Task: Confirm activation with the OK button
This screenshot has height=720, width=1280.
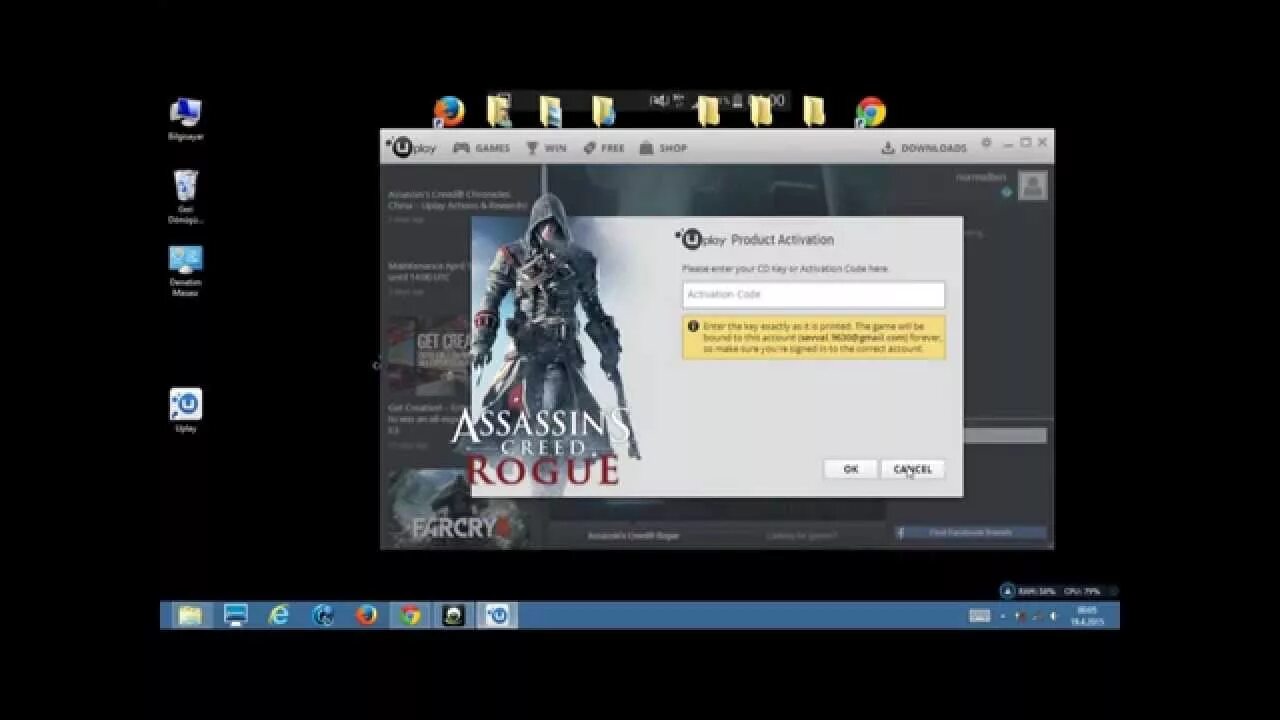Action: click(x=850, y=469)
